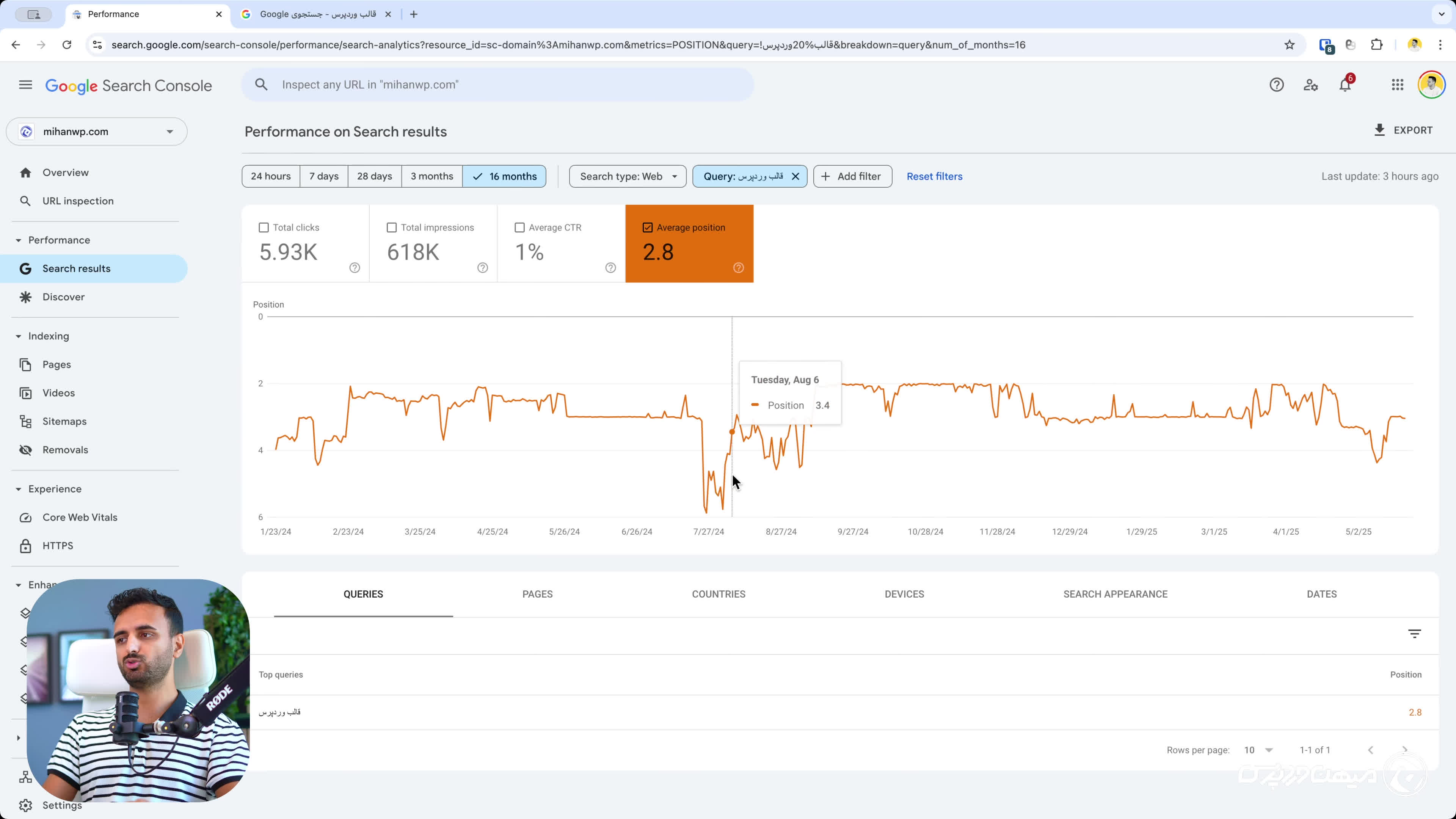Open the Discover report in sidebar
The image size is (1456, 819).
[x=63, y=297]
